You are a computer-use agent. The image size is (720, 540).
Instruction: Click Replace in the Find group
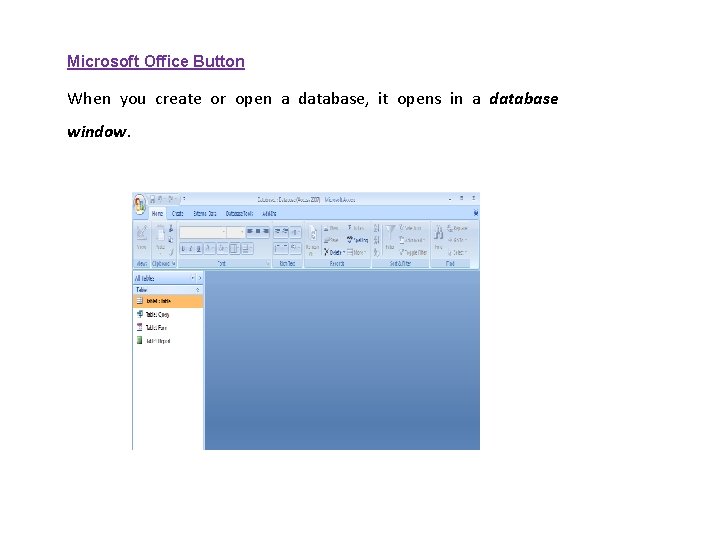tap(457, 228)
